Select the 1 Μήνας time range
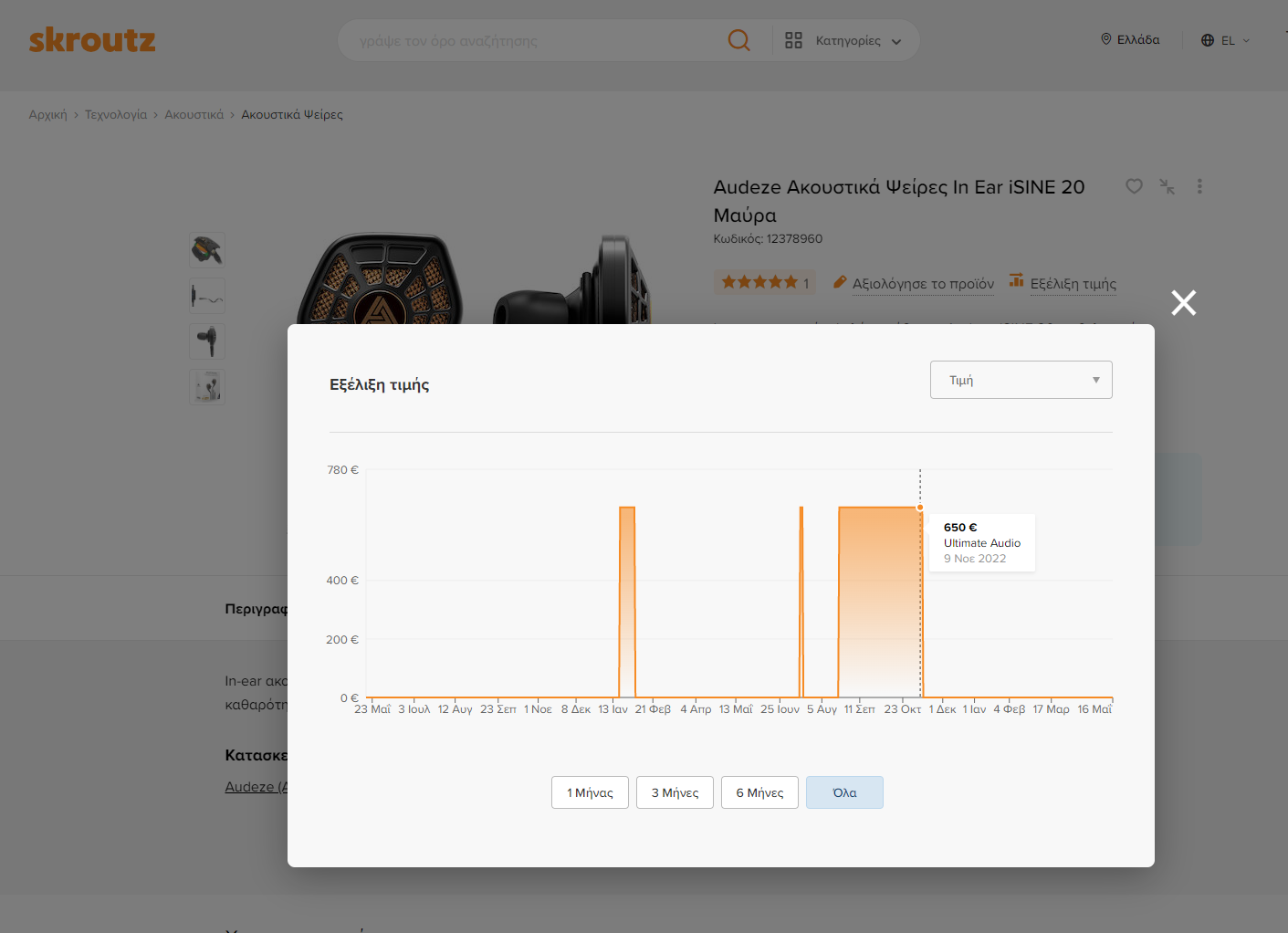 coord(590,792)
